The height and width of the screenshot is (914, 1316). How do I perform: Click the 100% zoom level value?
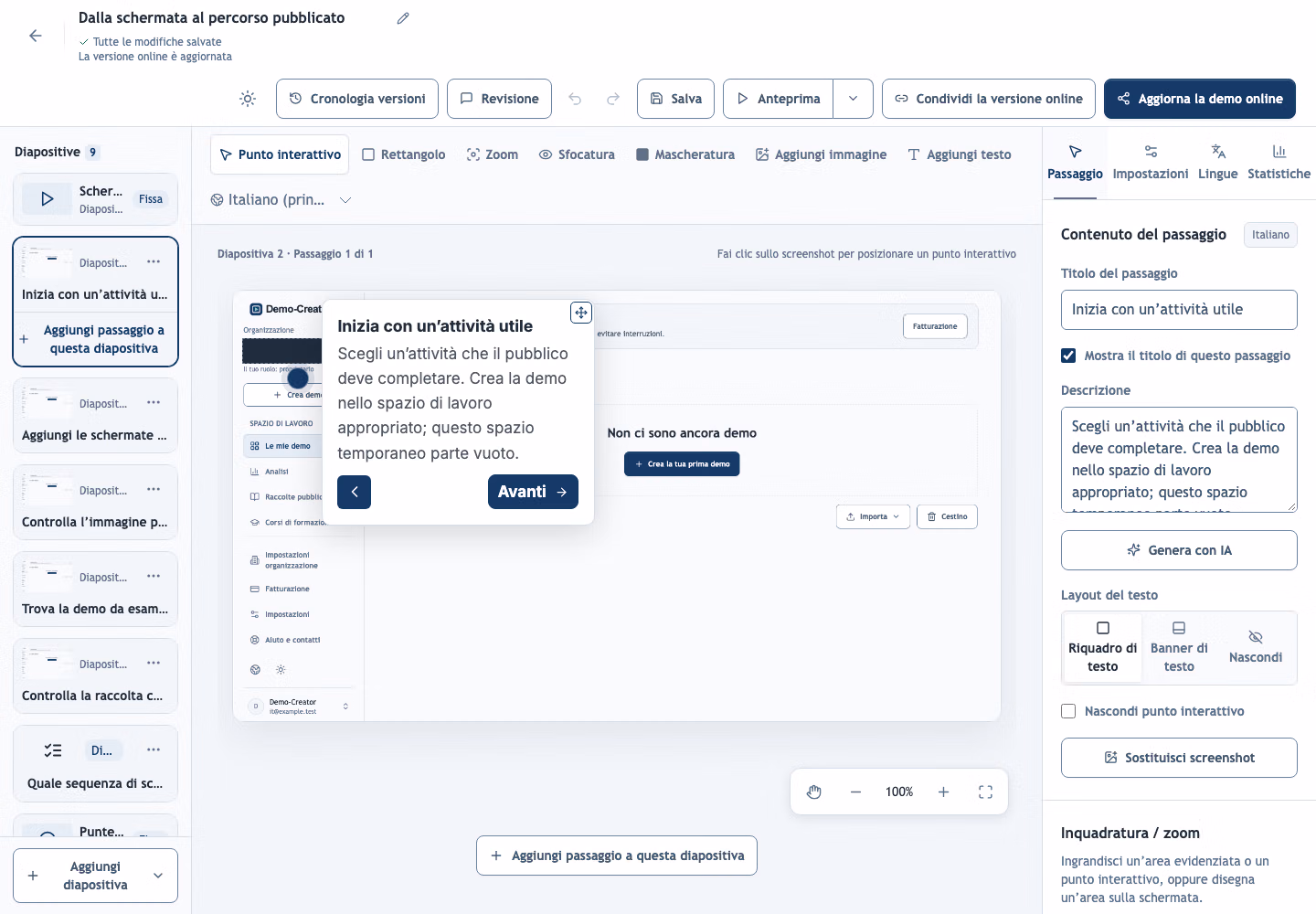(899, 792)
